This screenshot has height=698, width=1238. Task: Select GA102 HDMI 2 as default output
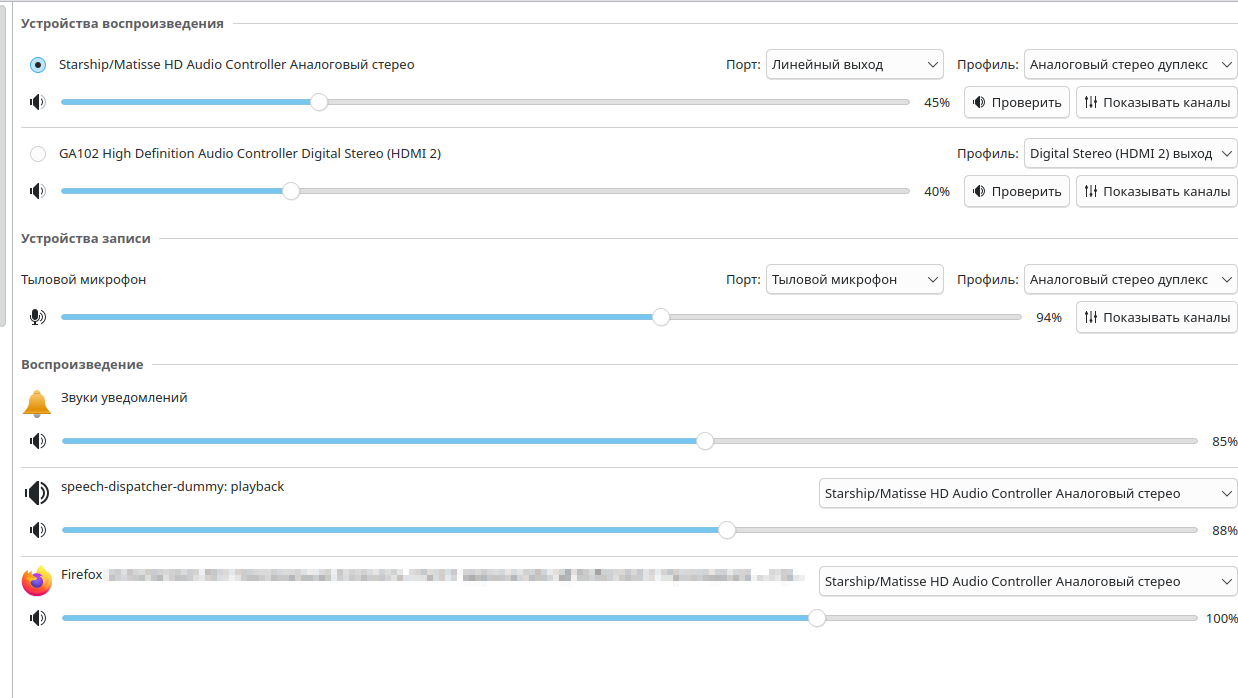pyautogui.click(x=38, y=154)
